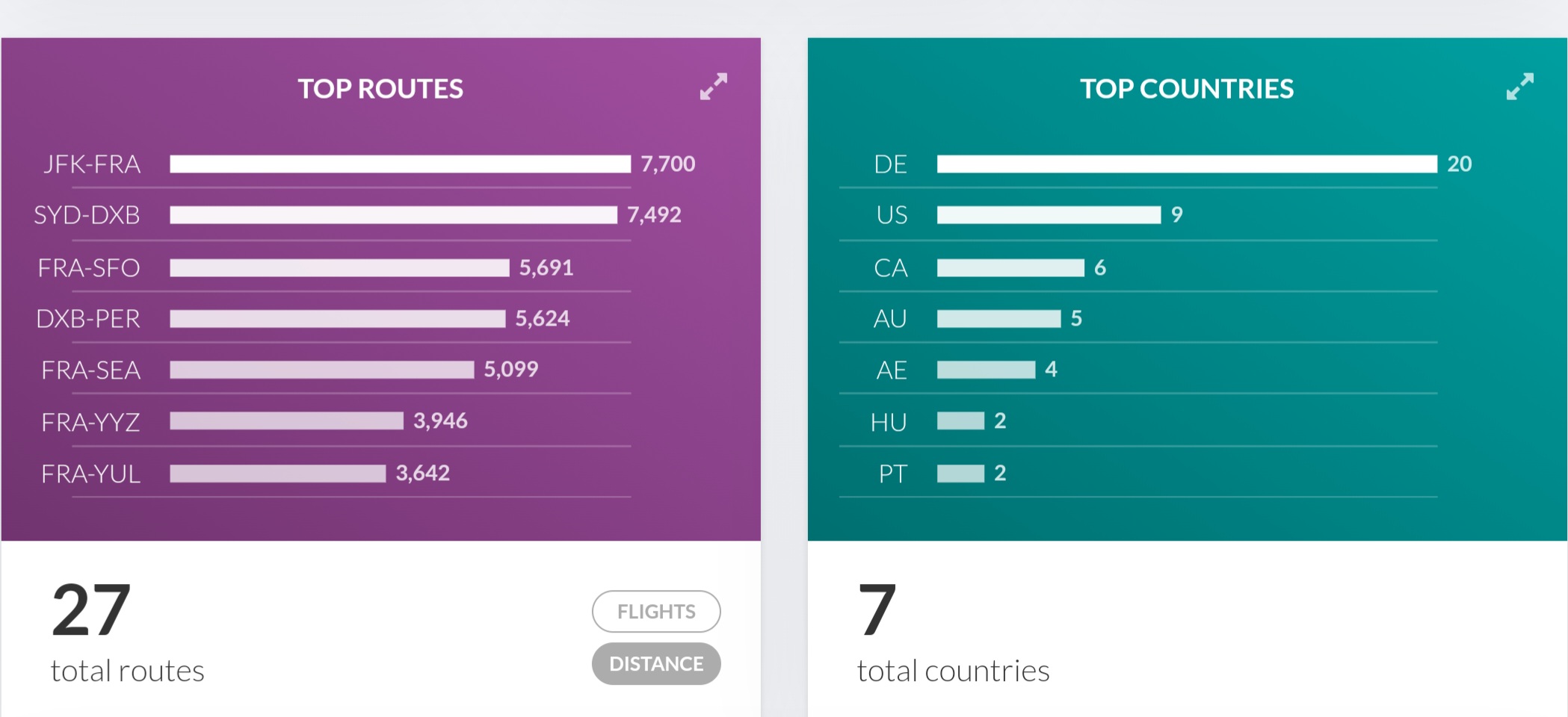1568x717 pixels.
Task: Select the AU country bar
Action: tap(998, 319)
